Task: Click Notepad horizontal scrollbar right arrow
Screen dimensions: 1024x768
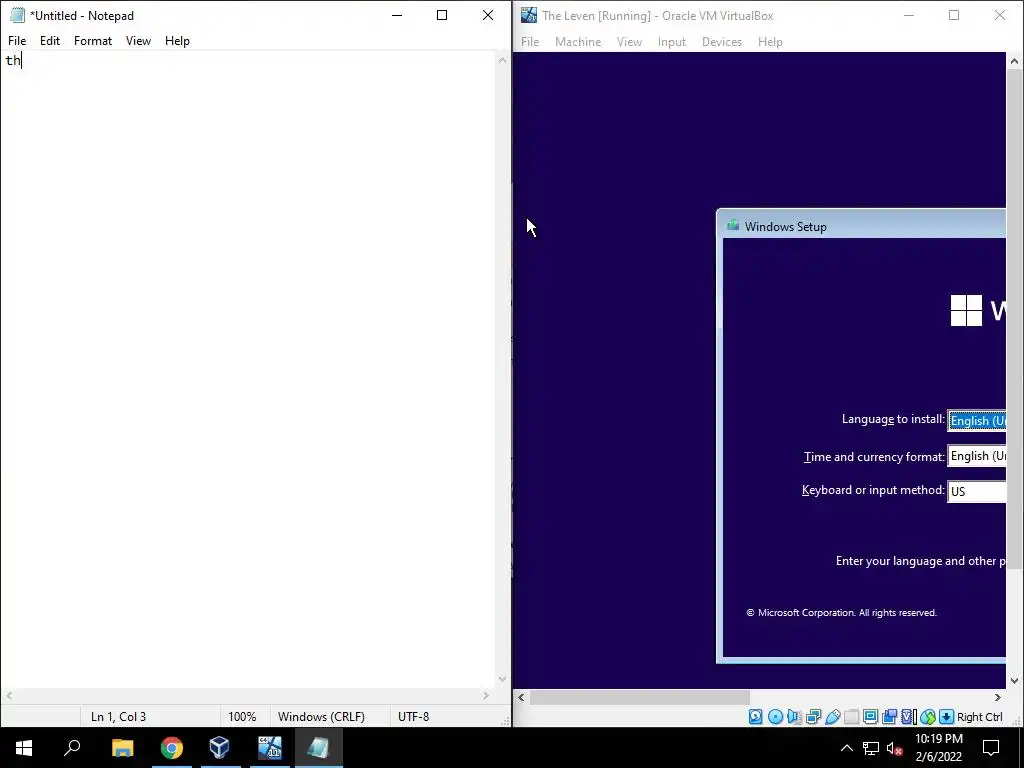Action: 486,696
